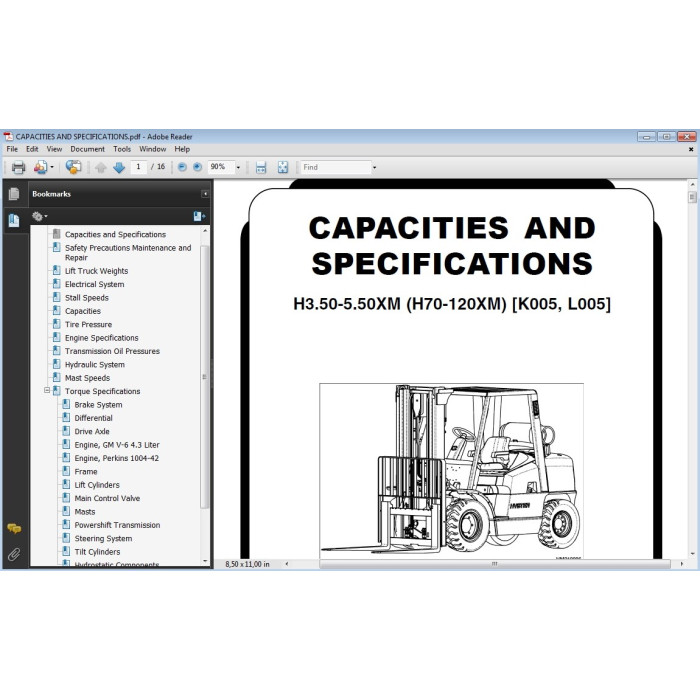Open the Pages panel icon
This screenshot has height=700, width=700.
point(14,194)
